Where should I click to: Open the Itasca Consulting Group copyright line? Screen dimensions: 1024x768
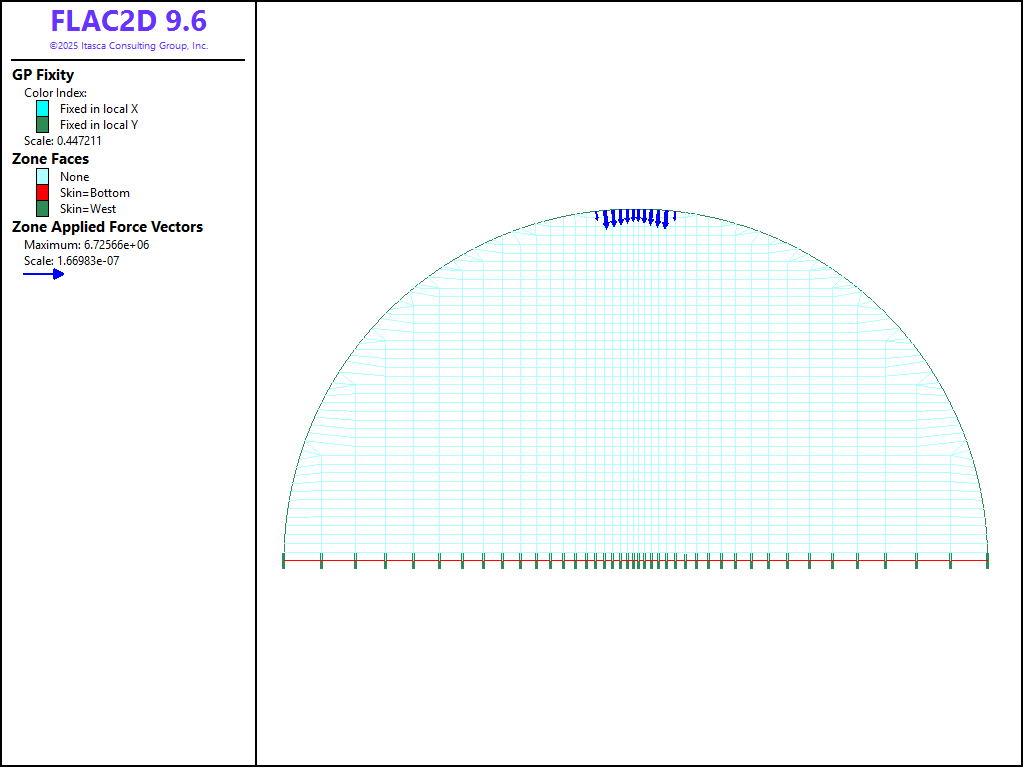(128, 46)
